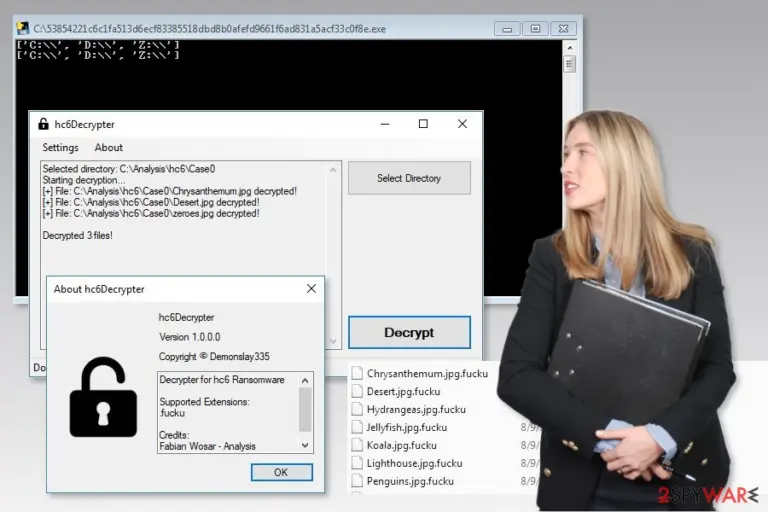The image size is (768, 512).
Task: Click the 'Selected directory' log line
Action: [x=129, y=169]
